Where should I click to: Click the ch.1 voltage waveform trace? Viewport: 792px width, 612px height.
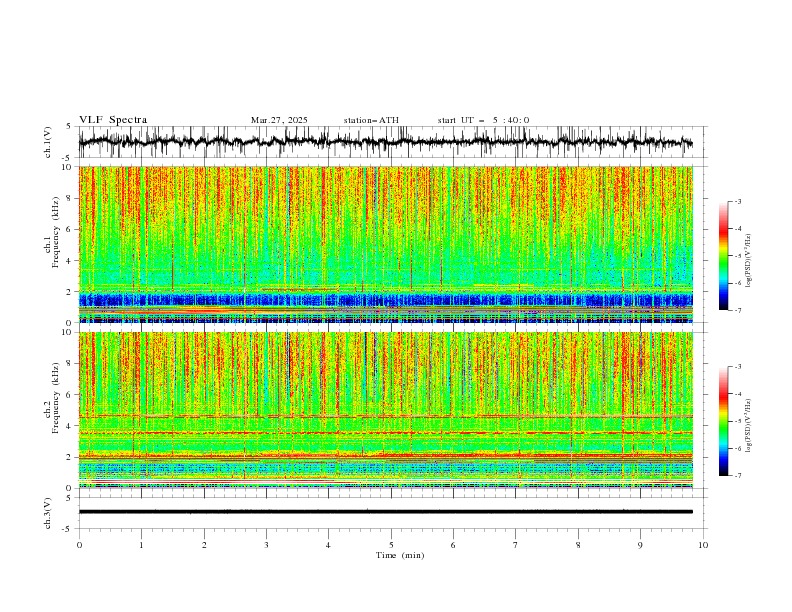click(x=385, y=142)
